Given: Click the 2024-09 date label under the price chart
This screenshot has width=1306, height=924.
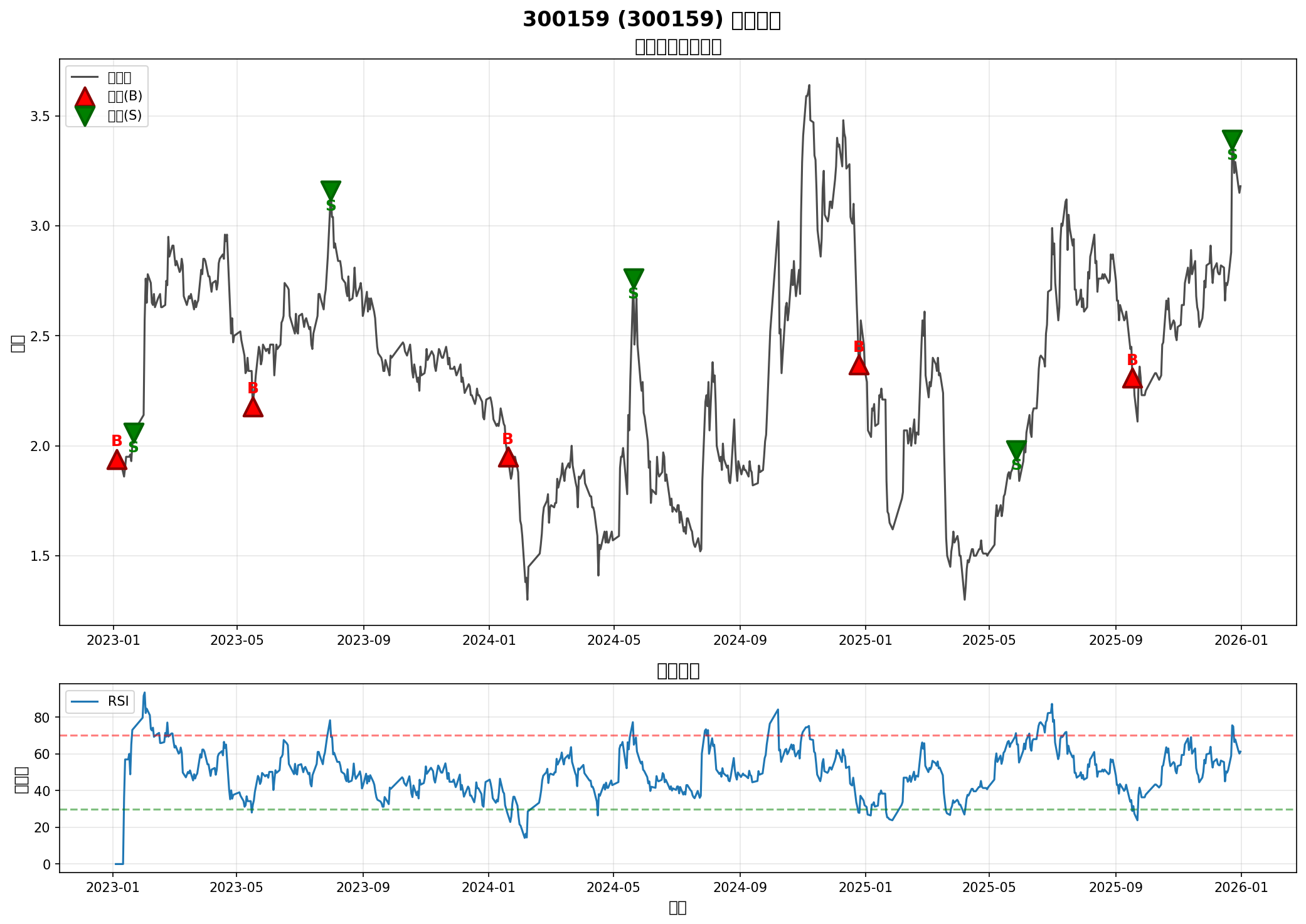Looking at the screenshot, I should pos(740,640).
